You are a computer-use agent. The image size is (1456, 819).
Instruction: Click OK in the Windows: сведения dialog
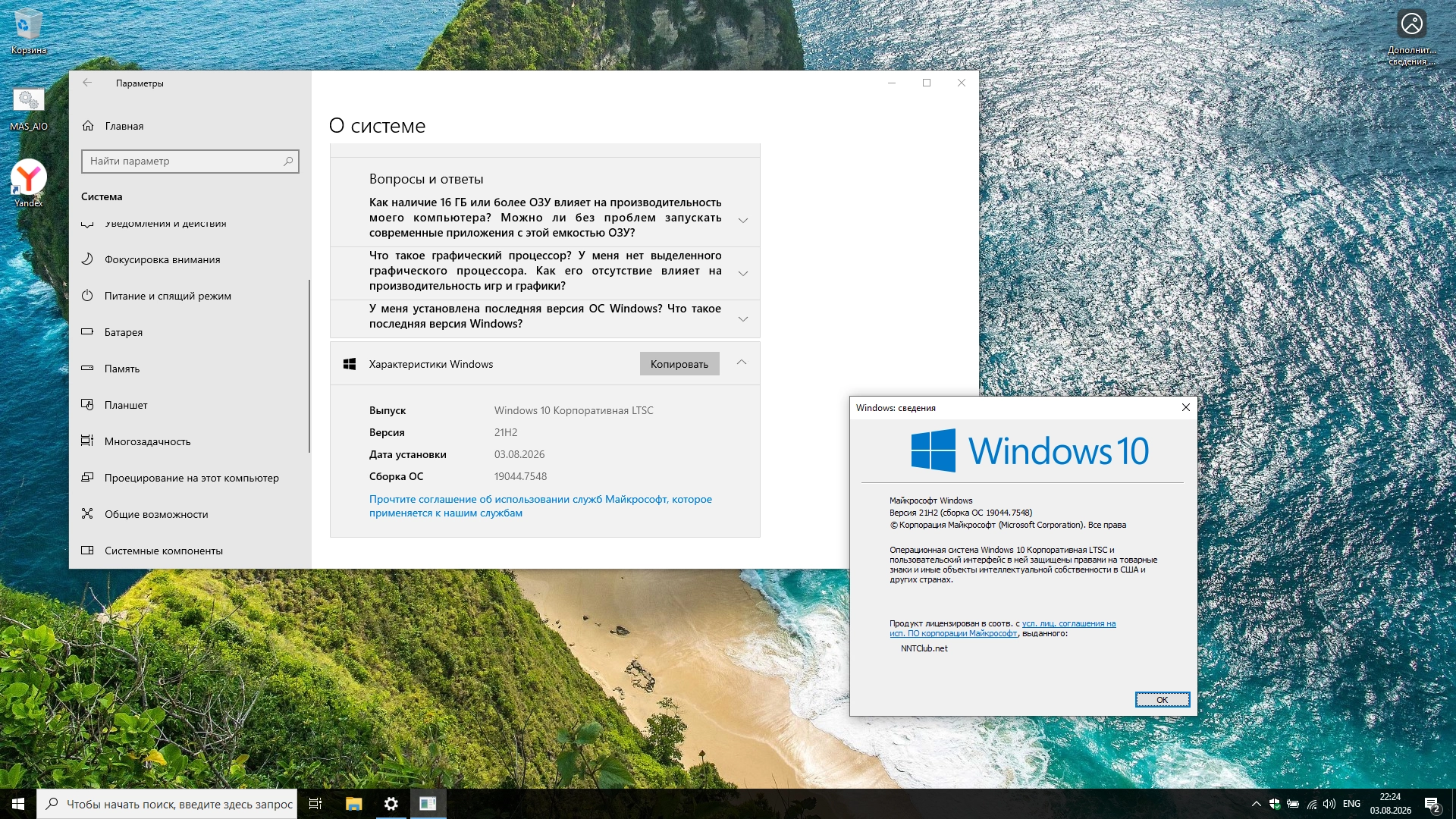1163,699
